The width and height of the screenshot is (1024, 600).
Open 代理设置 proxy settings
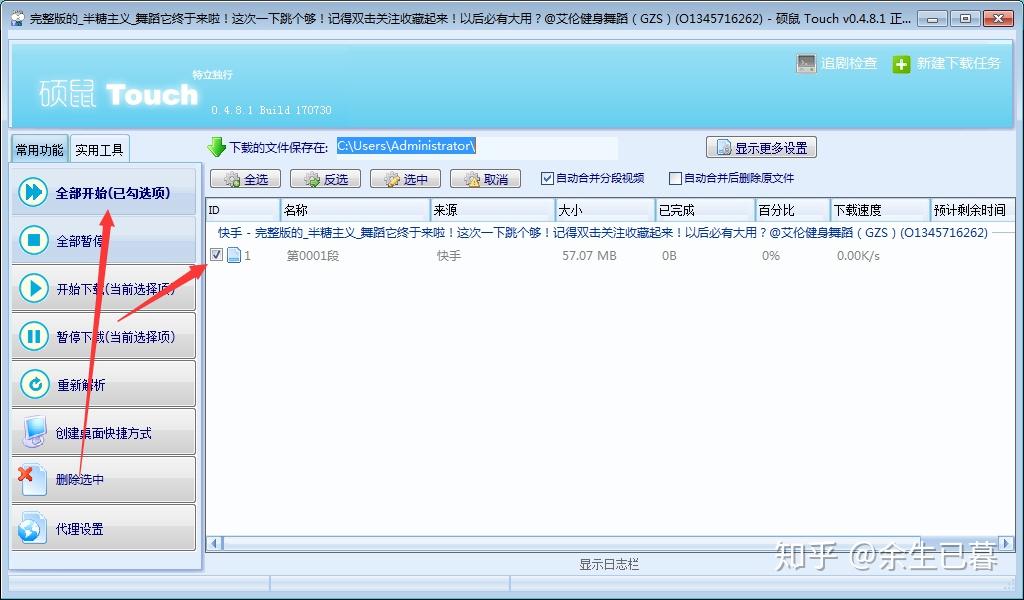point(104,528)
